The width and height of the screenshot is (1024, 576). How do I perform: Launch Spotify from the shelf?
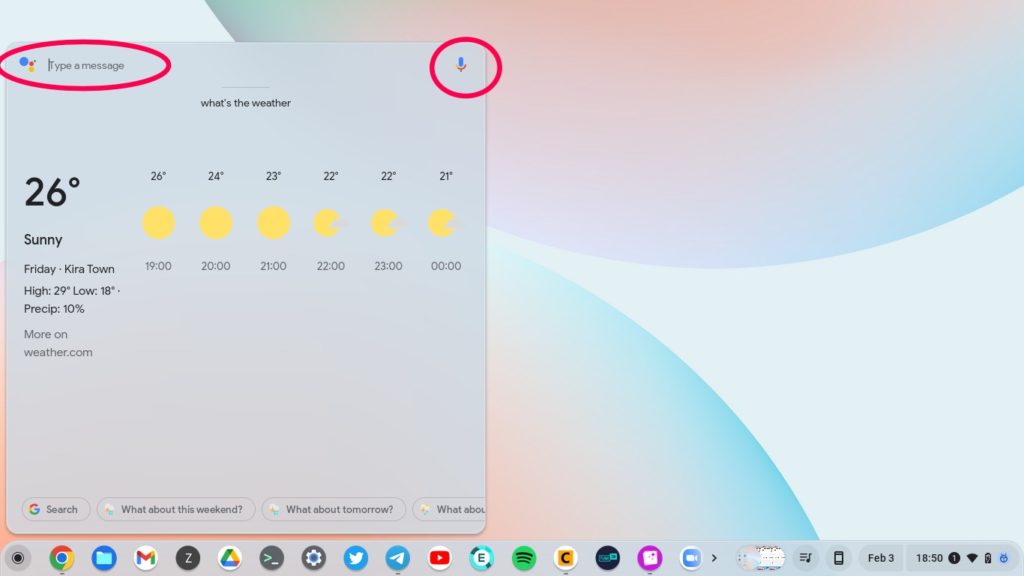[524, 558]
